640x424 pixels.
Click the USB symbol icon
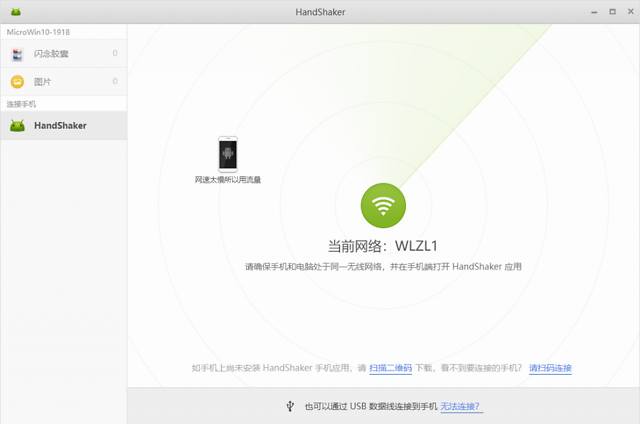(290, 406)
